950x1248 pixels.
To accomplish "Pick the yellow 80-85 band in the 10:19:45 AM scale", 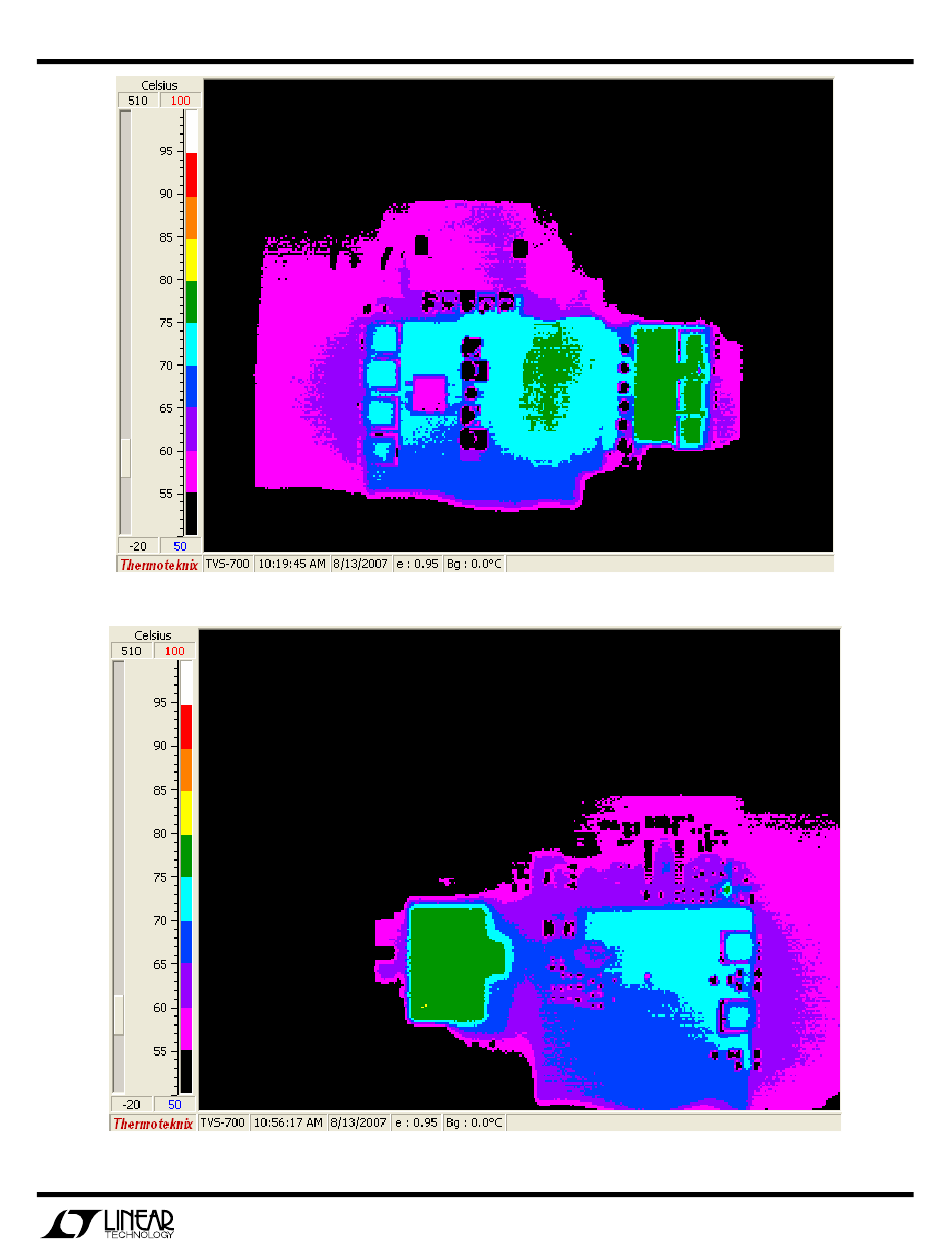I will pyautogui.click(x=191, y=260).
